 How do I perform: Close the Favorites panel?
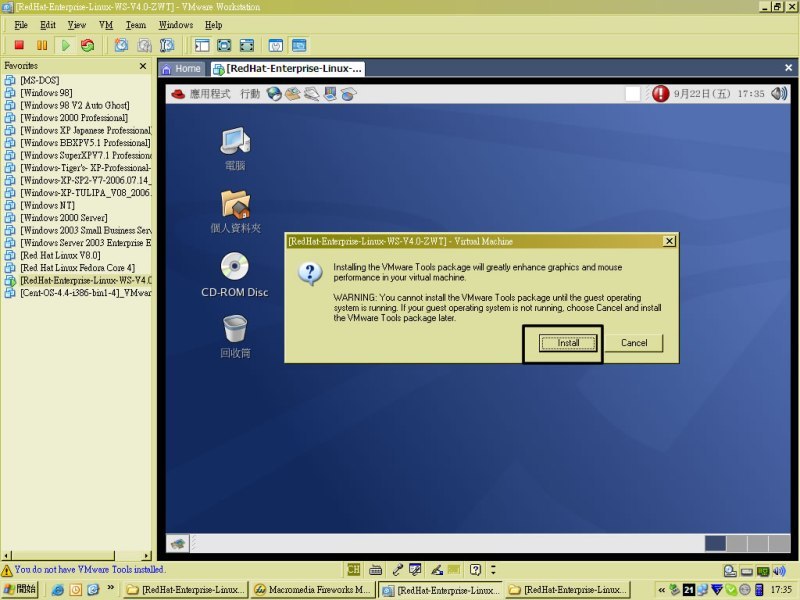pyautogui.click(x=143, y=66)
